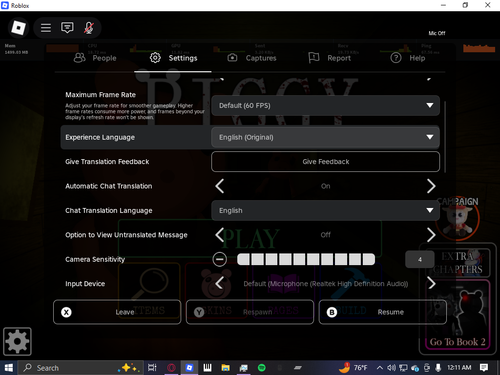
Task: Click left arrow for Untranslated Message option
Action: [x=220, y=235]
